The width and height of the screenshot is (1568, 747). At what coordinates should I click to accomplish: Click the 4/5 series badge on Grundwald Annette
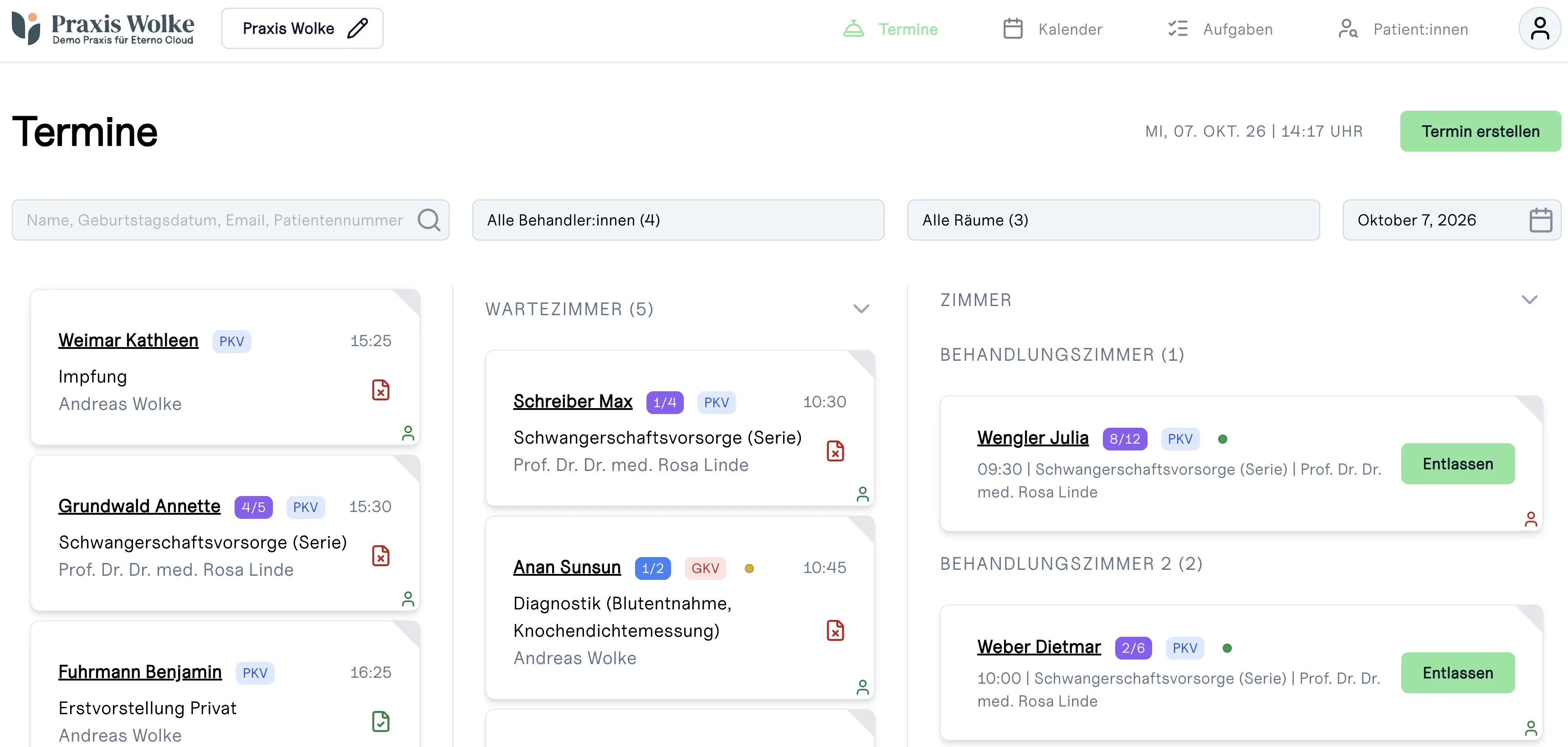point(253,507)
